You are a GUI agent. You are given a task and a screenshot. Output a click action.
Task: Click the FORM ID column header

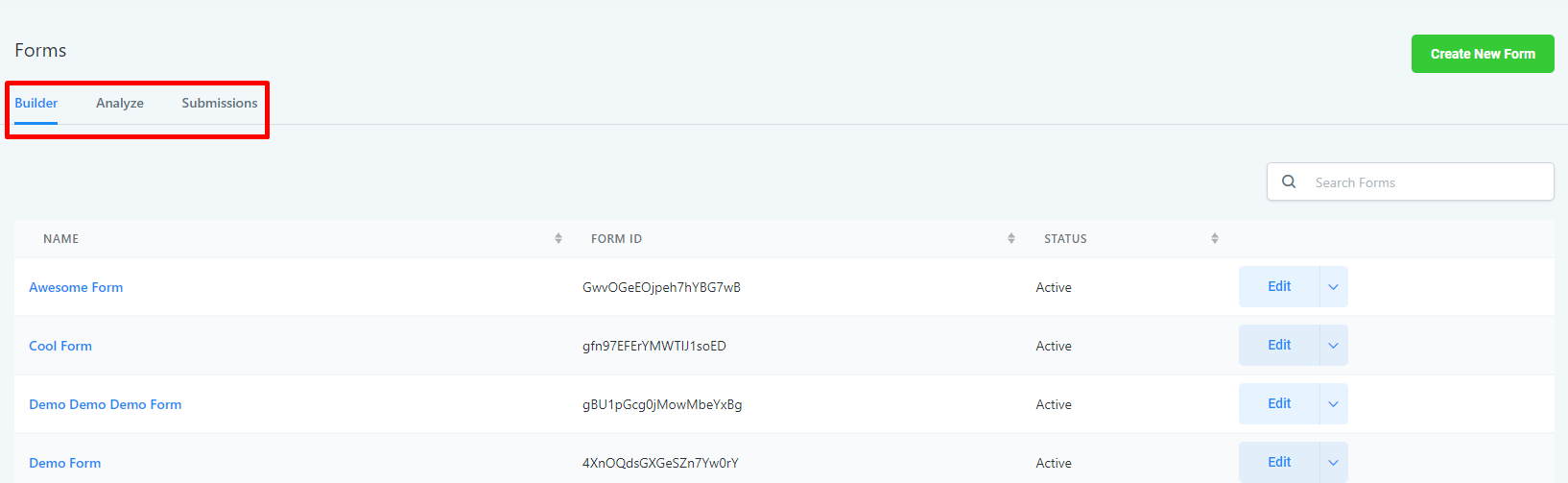616,238
